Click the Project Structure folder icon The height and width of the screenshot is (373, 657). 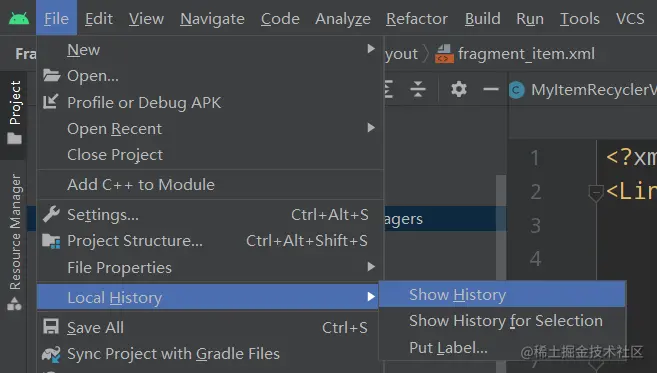[51, 241]
